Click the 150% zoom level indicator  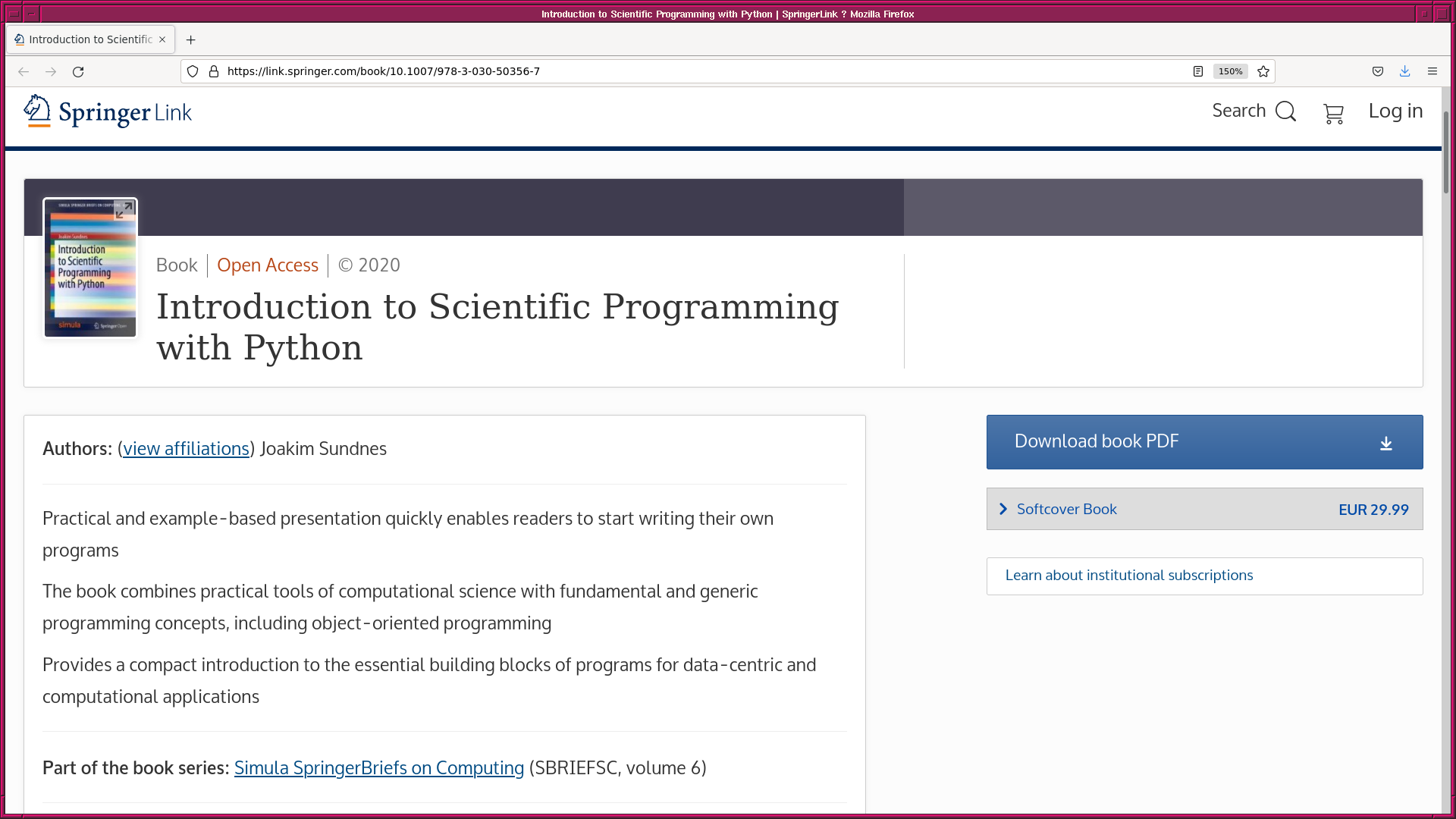click(1230, 71)
